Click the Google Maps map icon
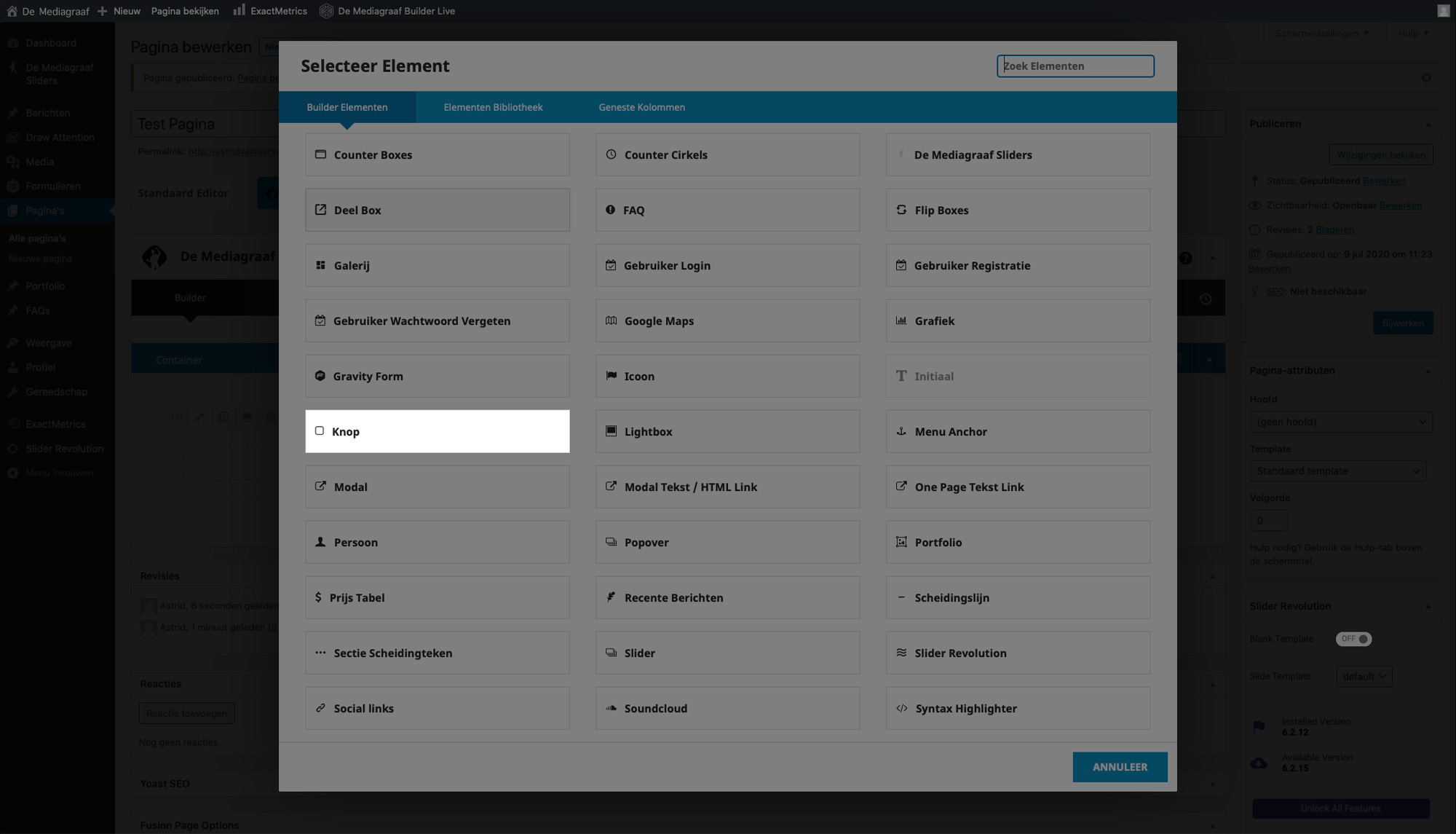This screenshot has width=1456, height=834. click(x=611, y=320)
